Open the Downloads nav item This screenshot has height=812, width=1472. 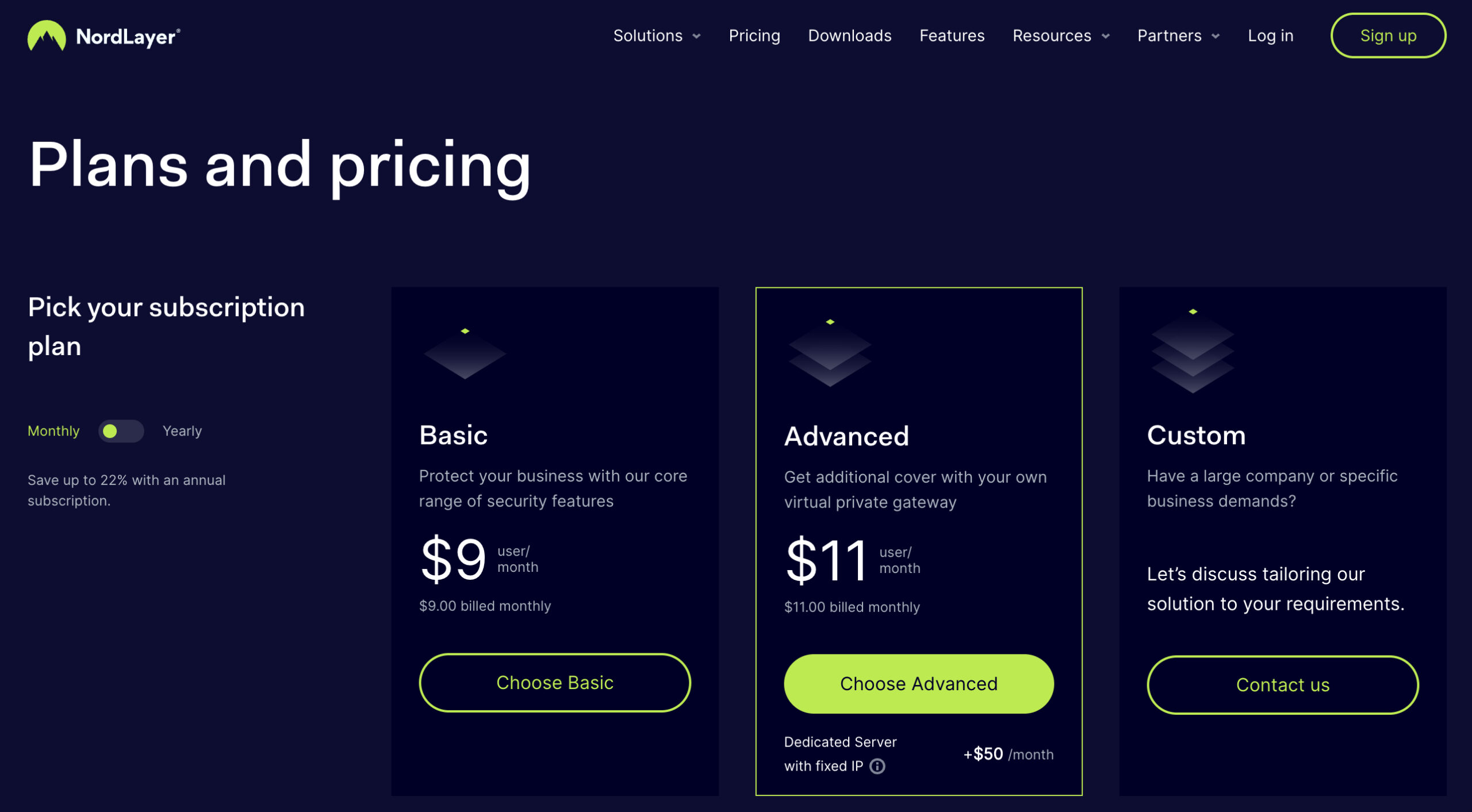click(x=849, y=36)
